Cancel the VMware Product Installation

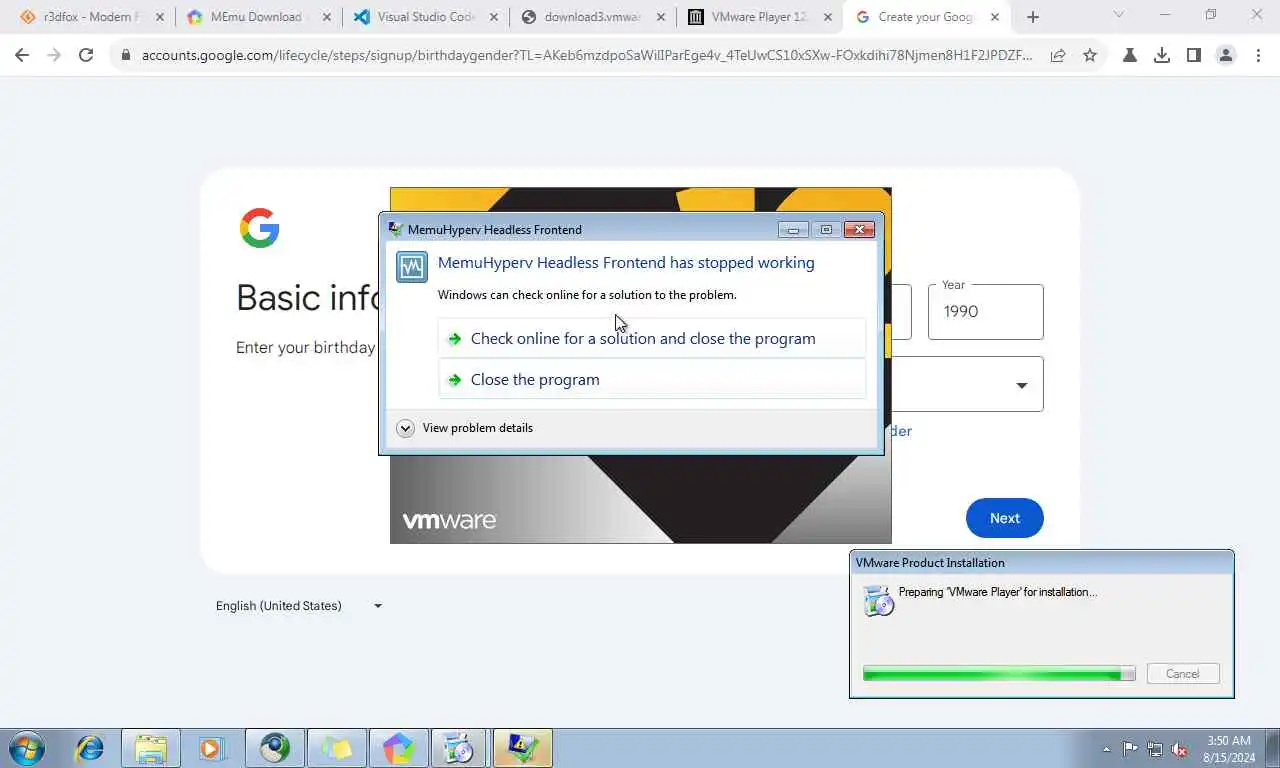[x=1183, y=674]
